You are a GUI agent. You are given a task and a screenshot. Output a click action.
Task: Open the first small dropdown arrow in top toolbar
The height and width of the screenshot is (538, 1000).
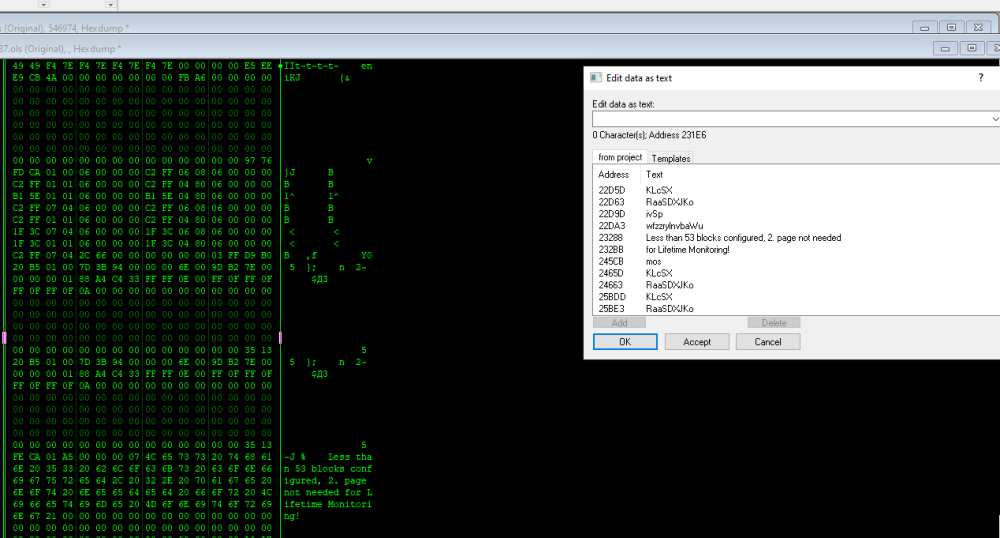(44, 4)
